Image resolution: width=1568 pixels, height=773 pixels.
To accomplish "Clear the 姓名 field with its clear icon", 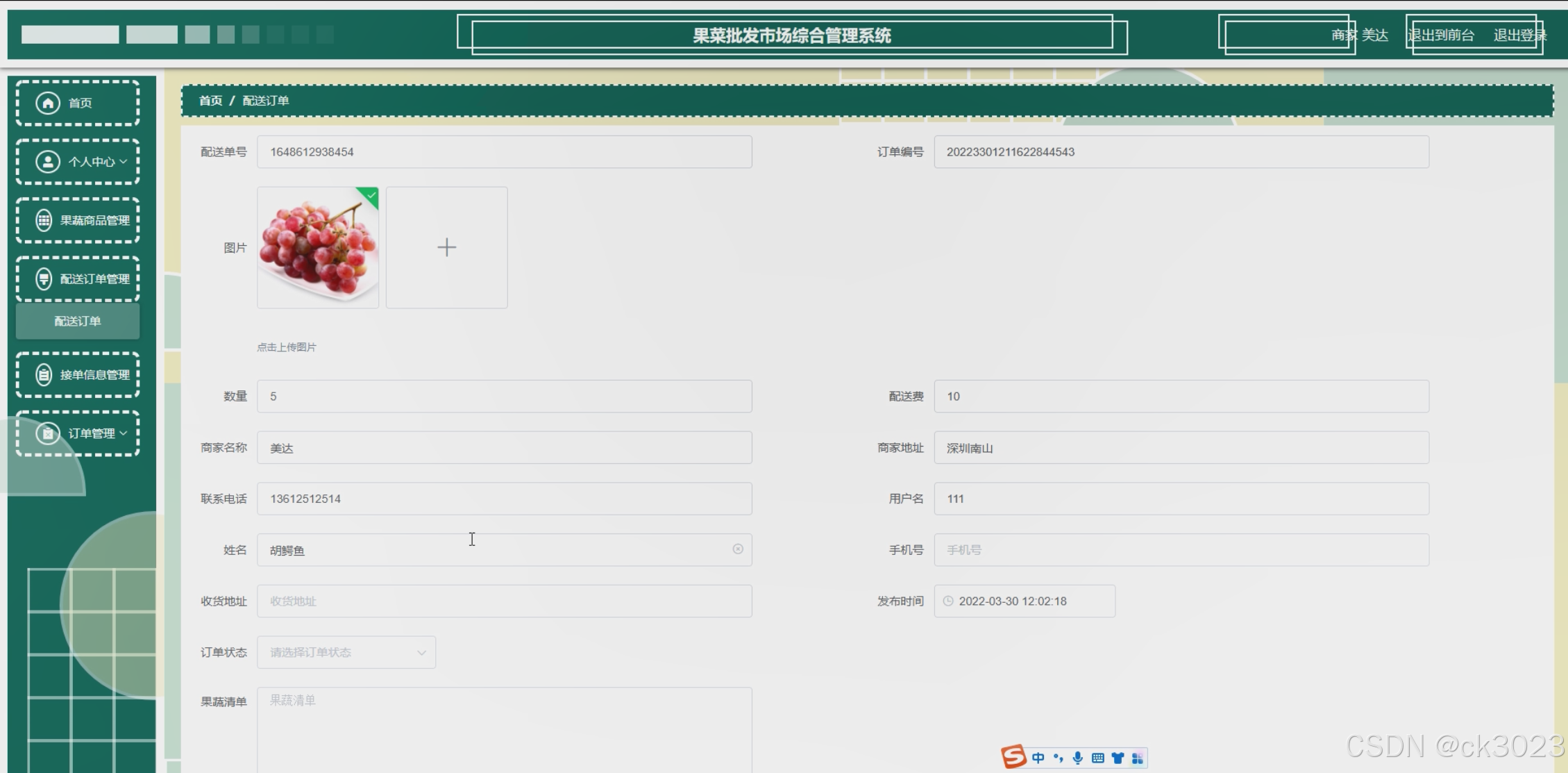I will [738, 549].
